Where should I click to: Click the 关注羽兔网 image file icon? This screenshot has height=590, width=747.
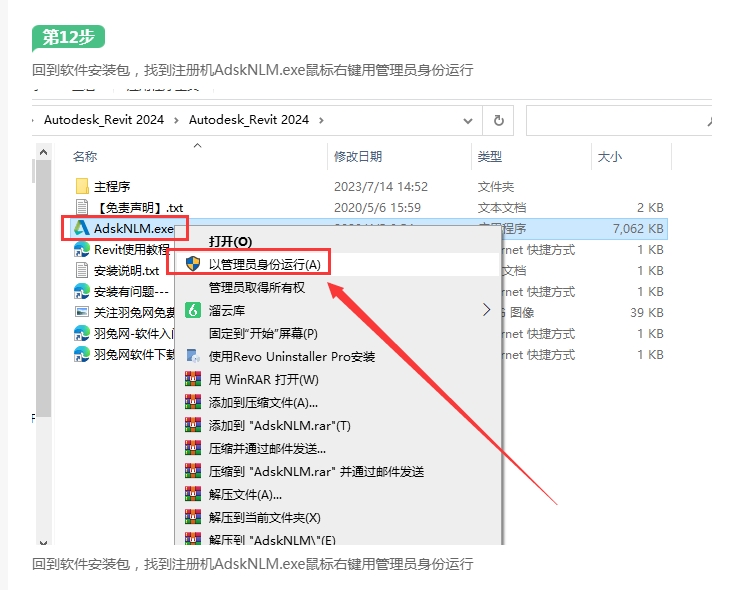pyautogui.click(x=82, y=312)
